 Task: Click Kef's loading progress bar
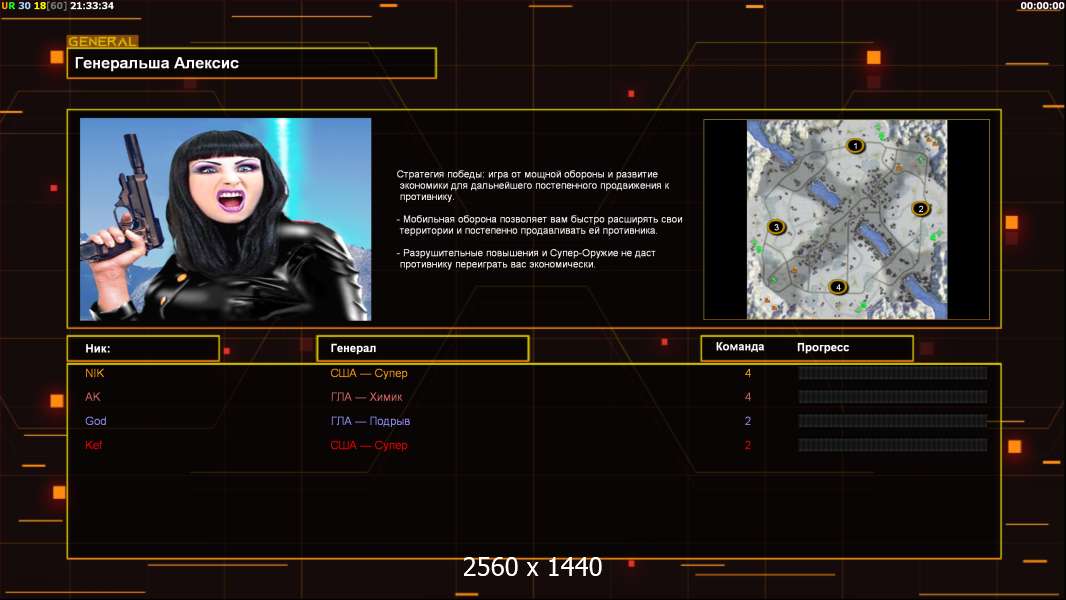pyautogui.click(x=892, y=445)
